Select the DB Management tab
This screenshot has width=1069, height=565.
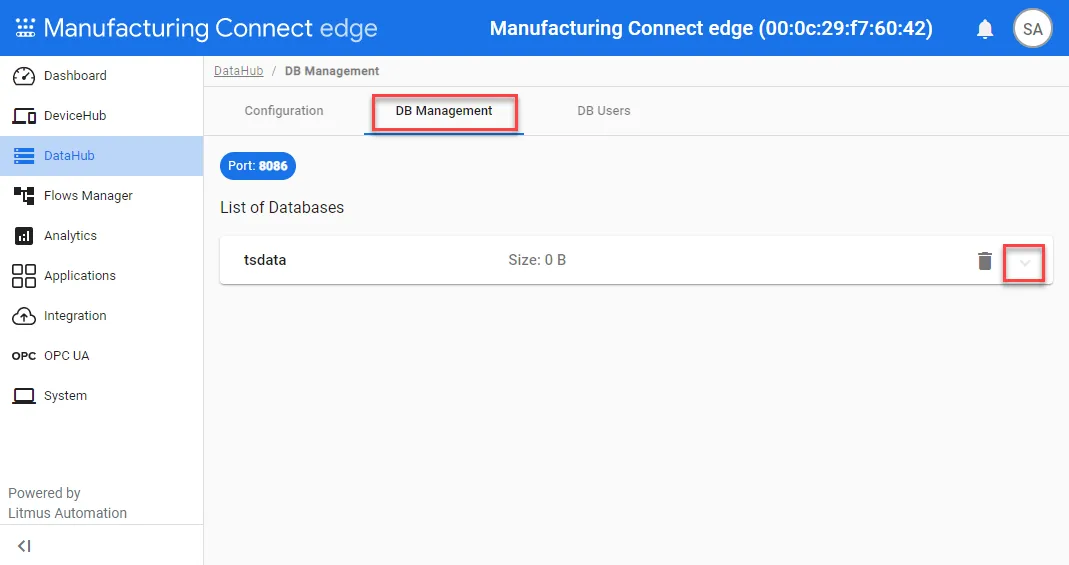coord(444,111)
